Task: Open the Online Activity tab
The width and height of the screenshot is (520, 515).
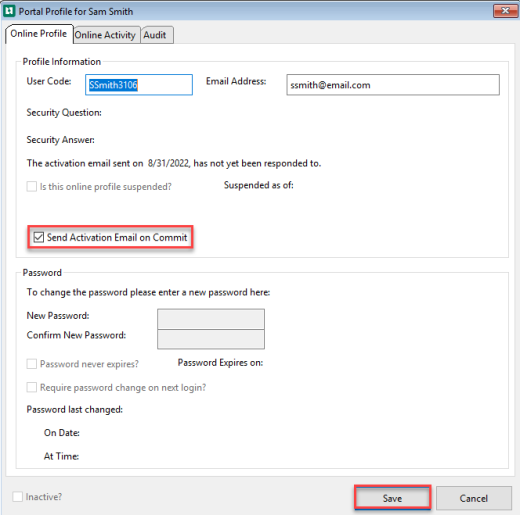Action: point(105,35)
